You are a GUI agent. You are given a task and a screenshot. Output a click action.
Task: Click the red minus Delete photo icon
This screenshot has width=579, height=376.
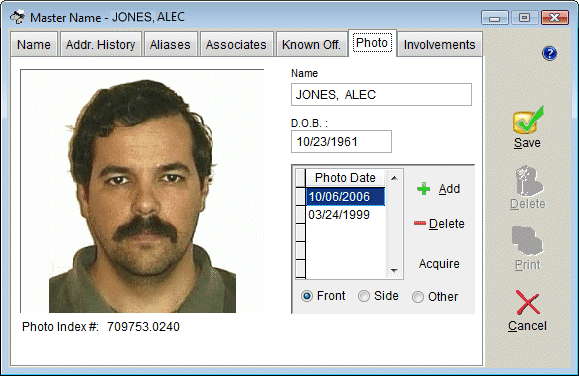pos(420,223)
